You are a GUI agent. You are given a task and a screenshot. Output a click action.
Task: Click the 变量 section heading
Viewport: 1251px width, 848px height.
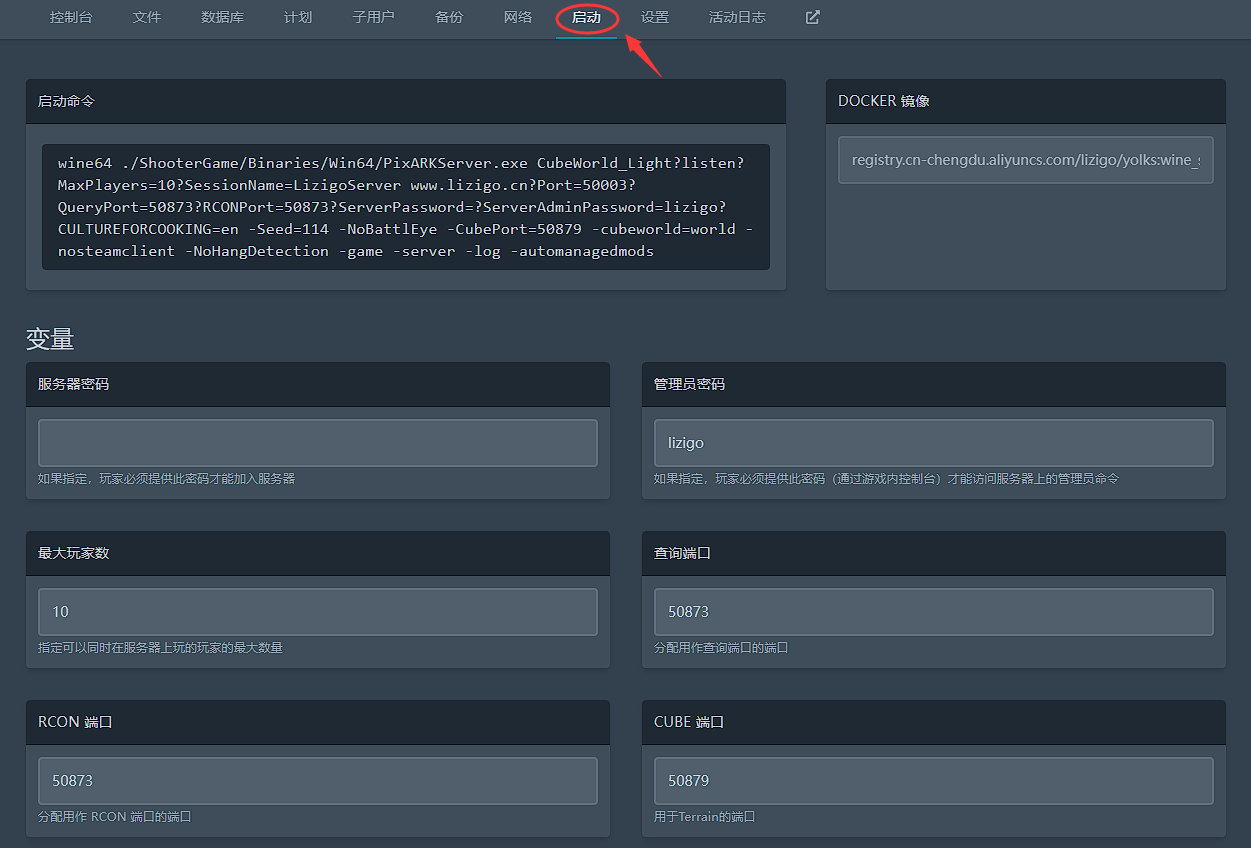click(50, 339)
